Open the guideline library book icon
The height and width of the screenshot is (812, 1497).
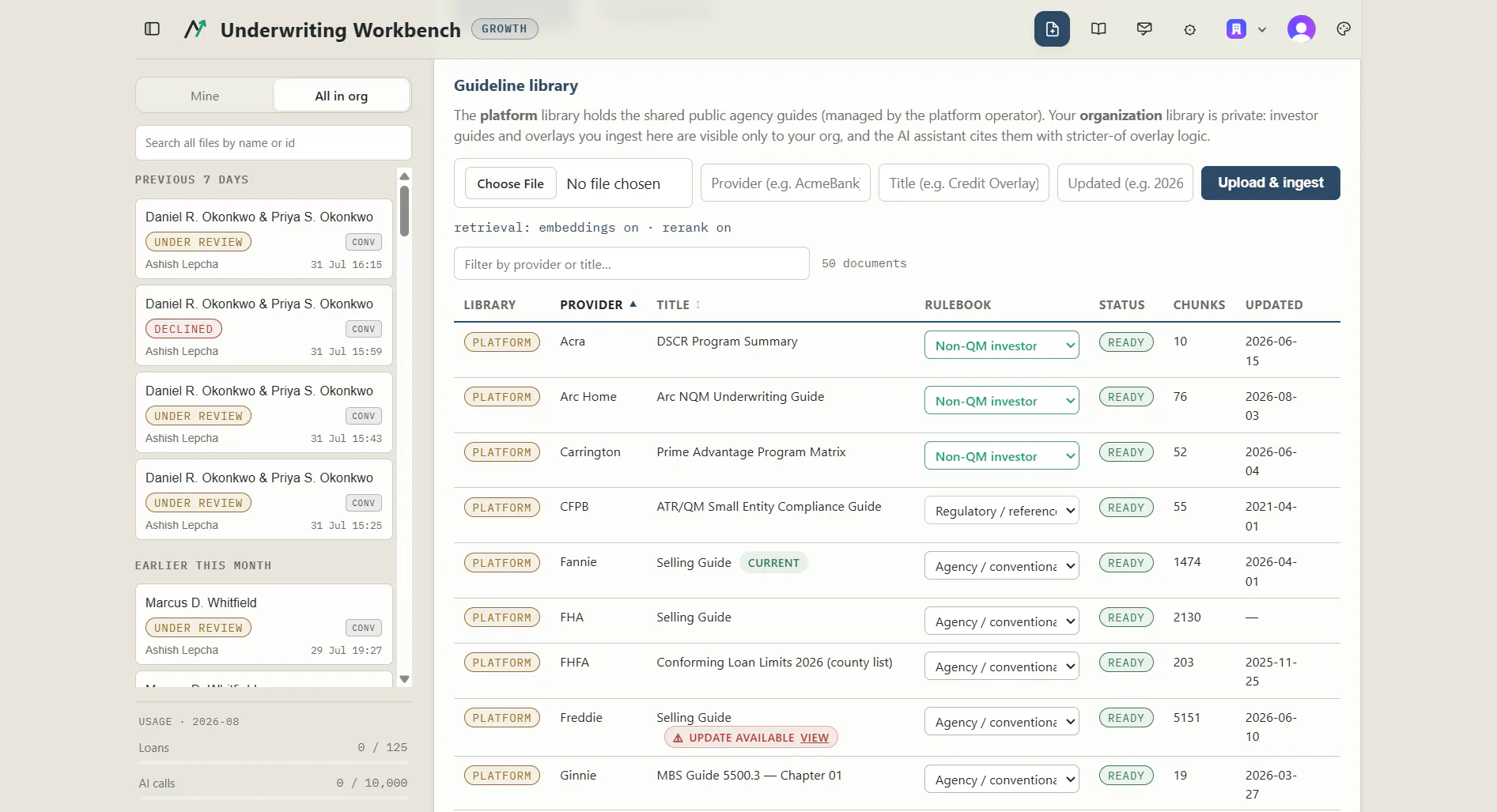pos(1098,29)
